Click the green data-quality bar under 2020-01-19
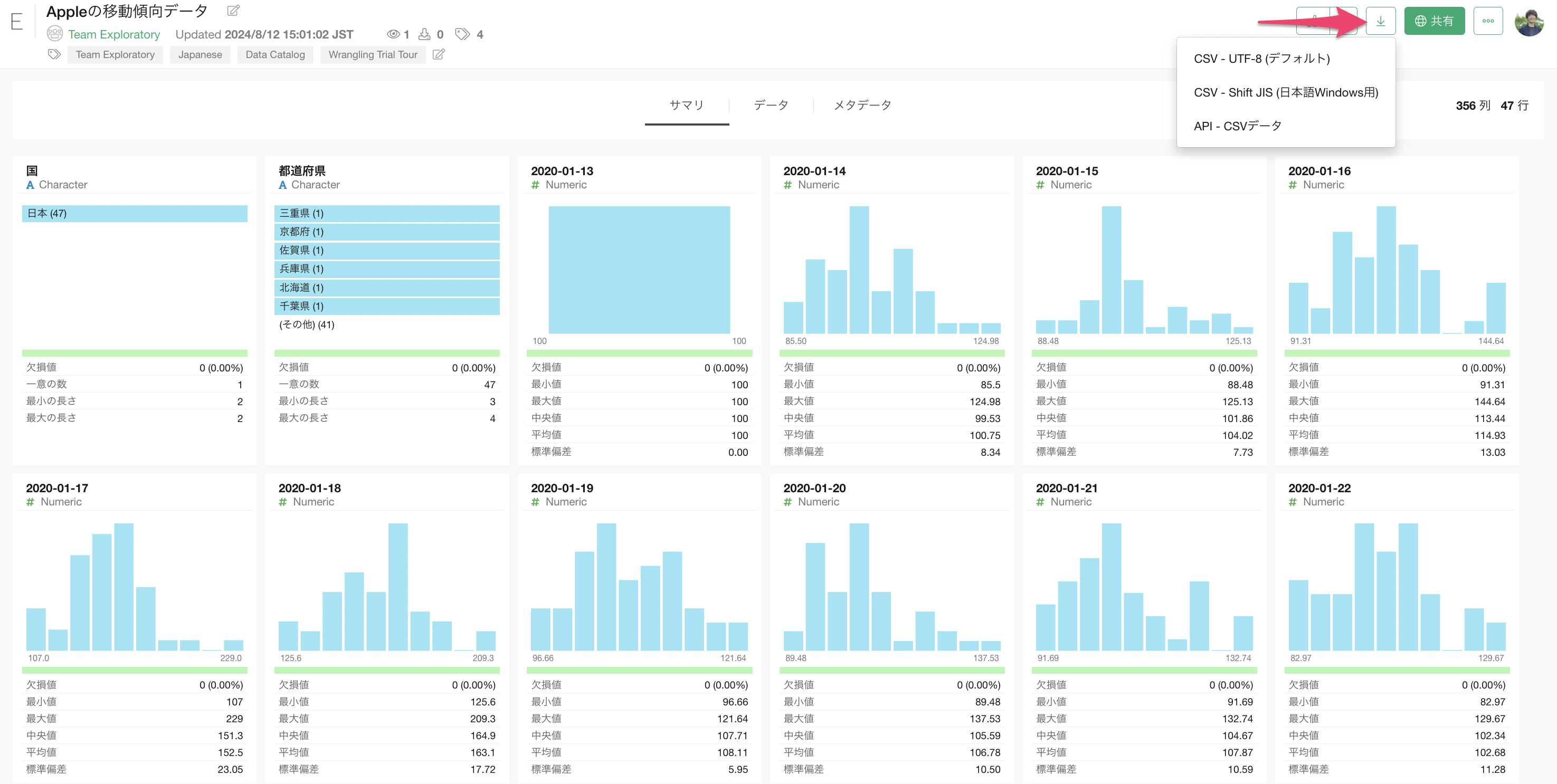 pos(640,670)
